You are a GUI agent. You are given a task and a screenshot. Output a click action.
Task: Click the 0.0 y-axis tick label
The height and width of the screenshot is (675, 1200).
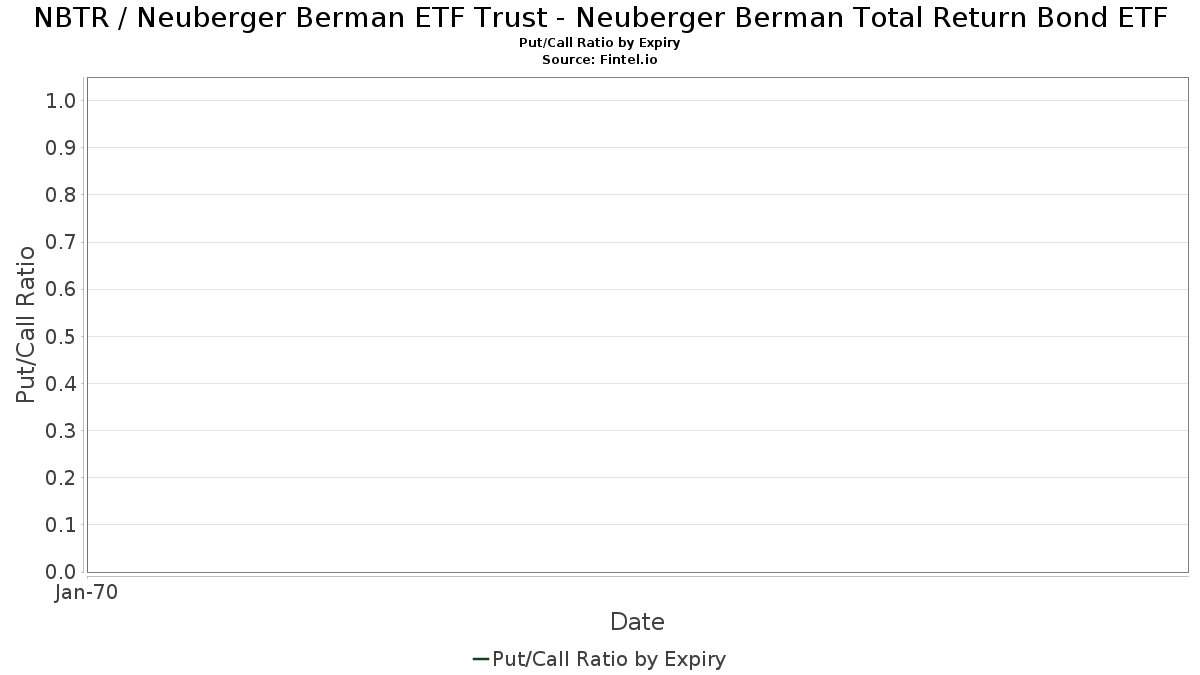tap(61, 572)
